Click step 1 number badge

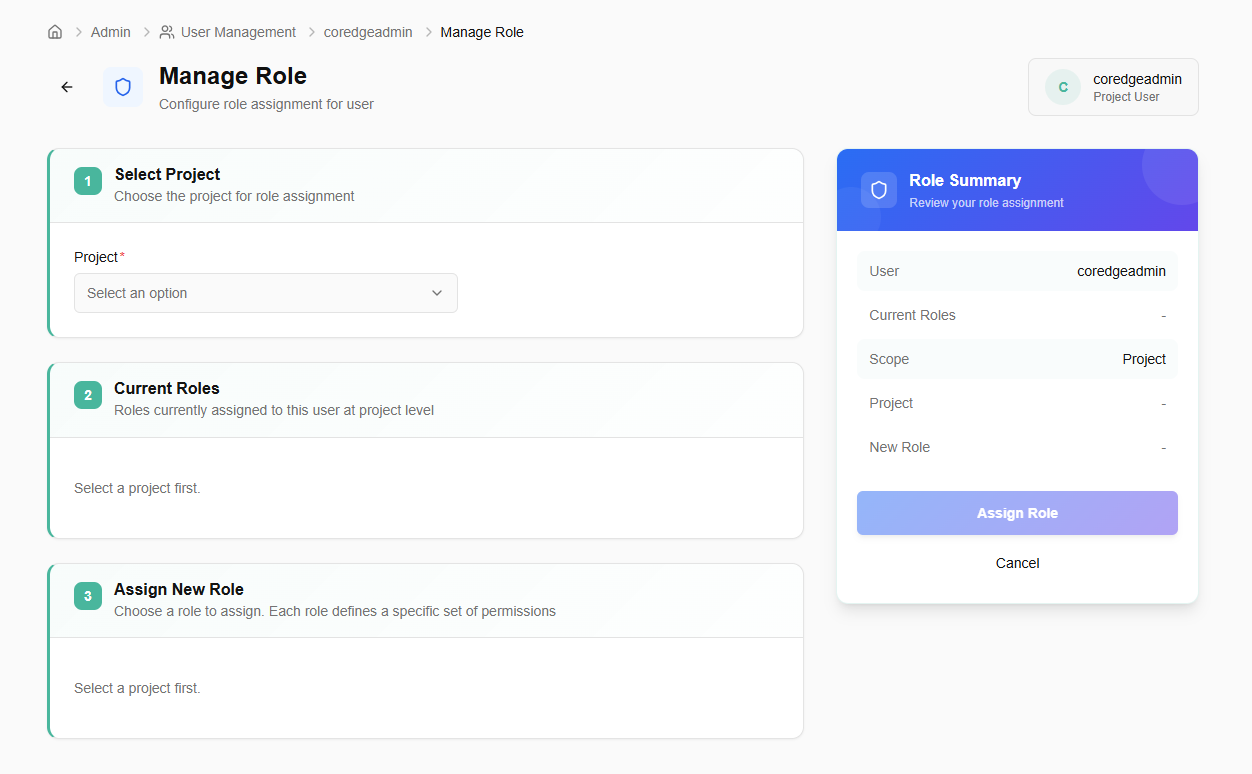(88, 181)
